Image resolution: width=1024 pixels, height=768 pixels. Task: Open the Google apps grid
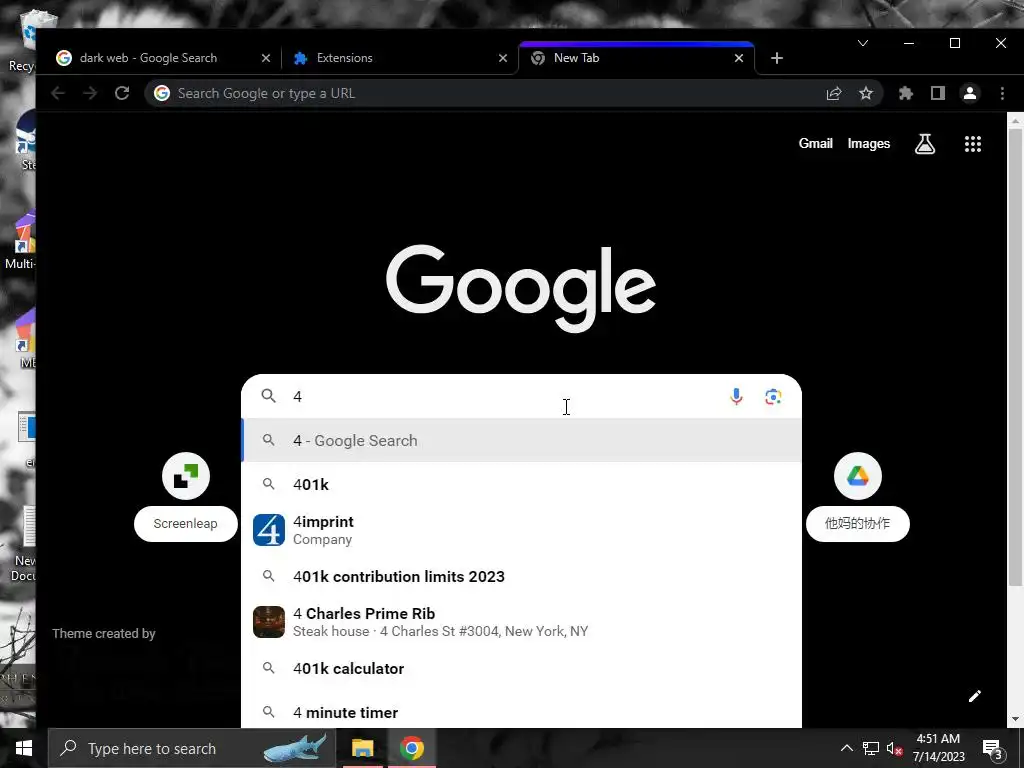pos(972,144)
